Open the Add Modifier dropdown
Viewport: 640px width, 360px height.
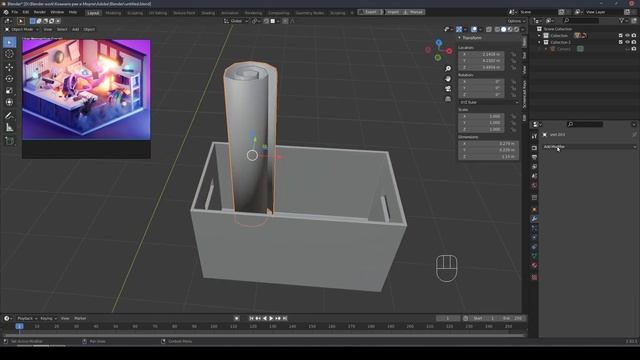589,147
